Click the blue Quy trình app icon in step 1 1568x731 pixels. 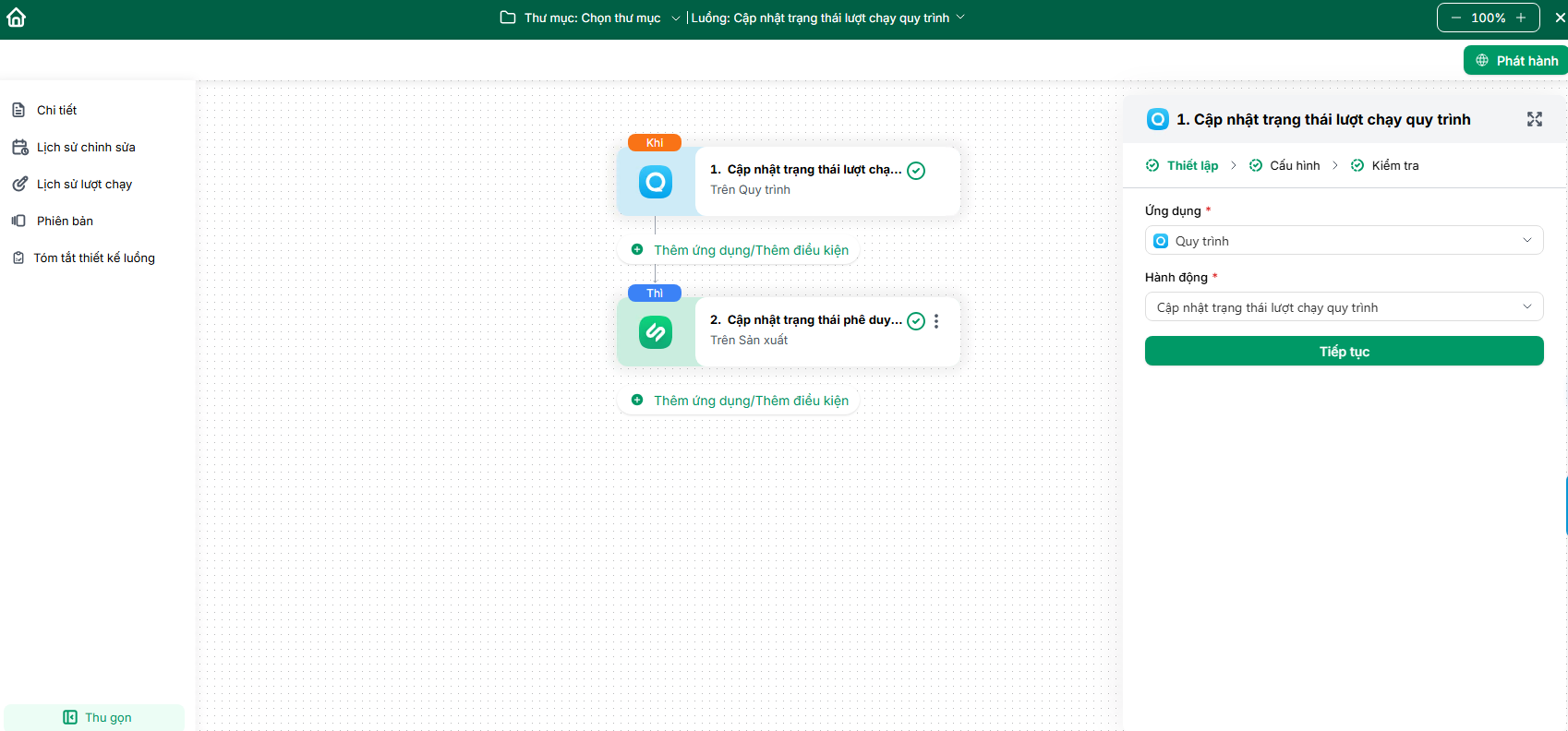click(x=656, y=182)
